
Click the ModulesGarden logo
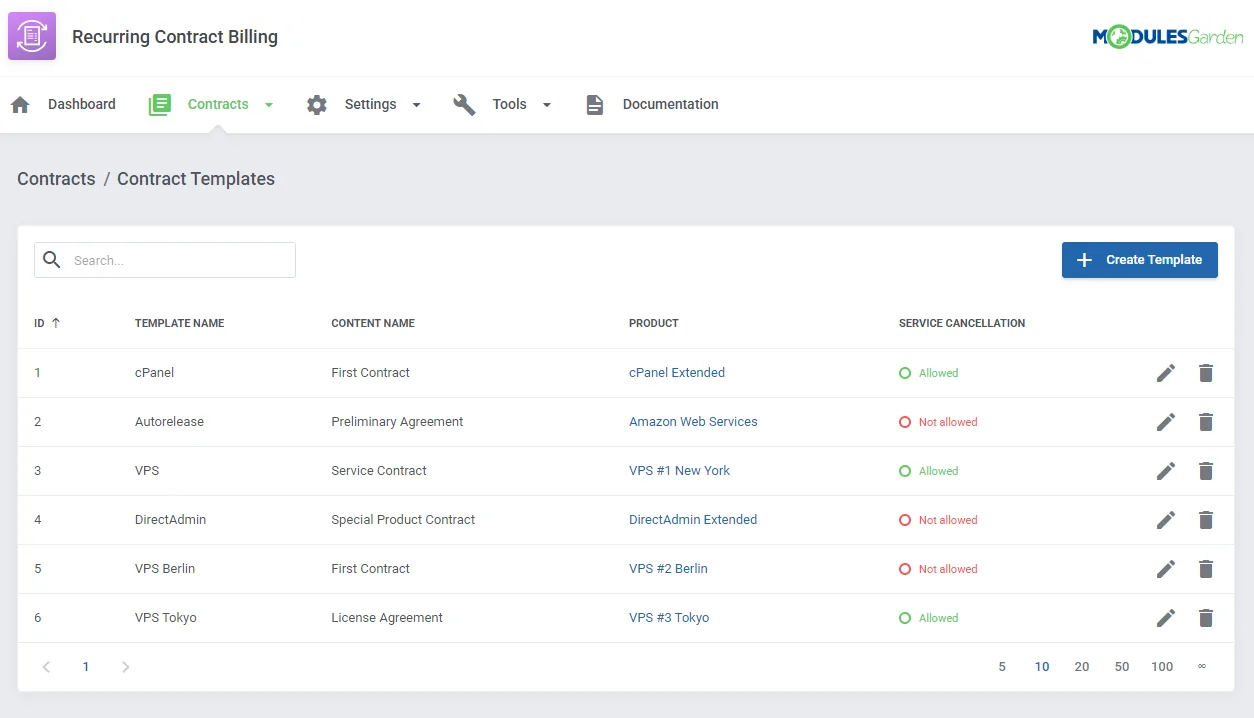point(1168,37)
